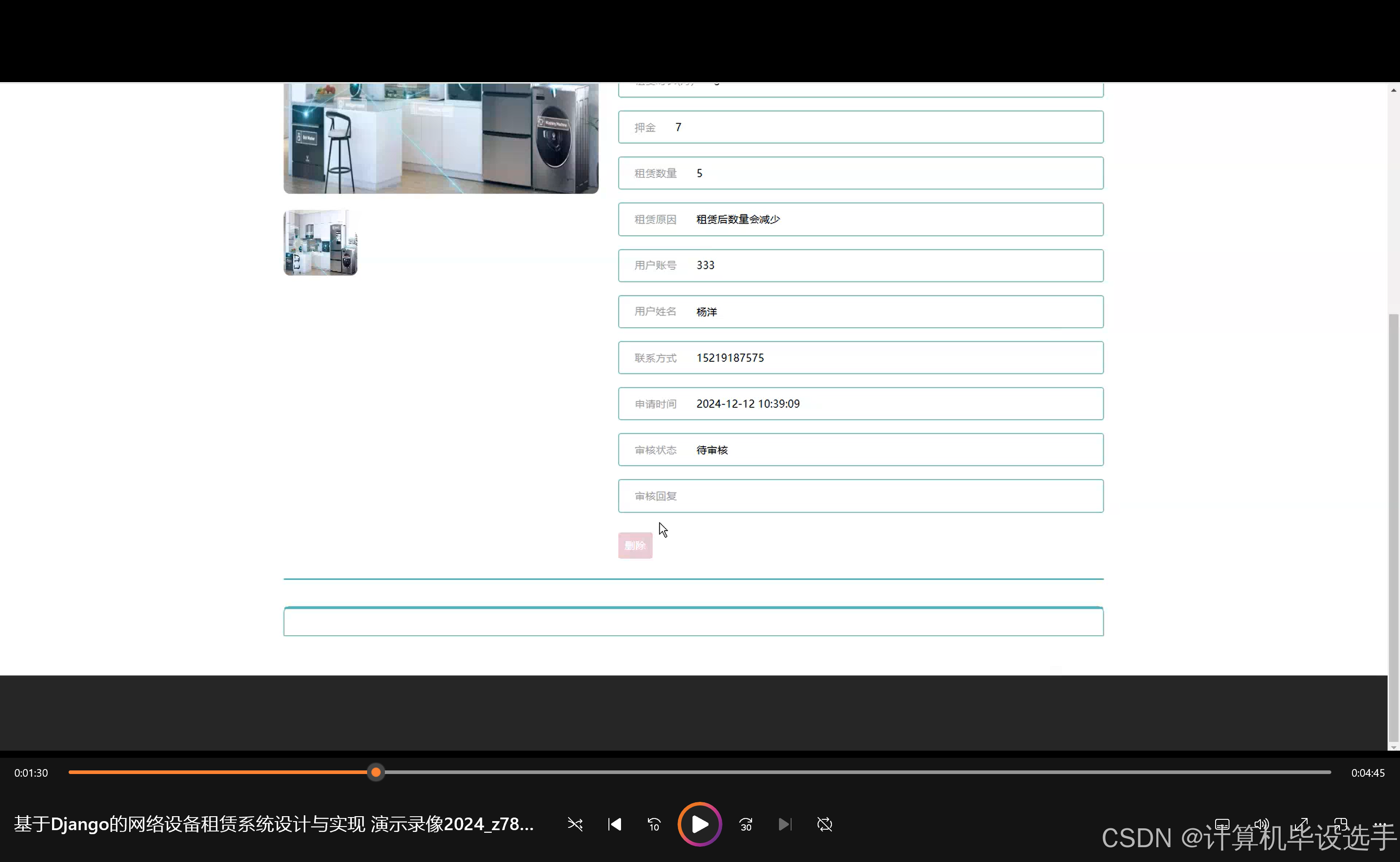Viewport: 1400px width, 862px height.
Task: Go to the previous track
Action: click(x=614, y=824)
